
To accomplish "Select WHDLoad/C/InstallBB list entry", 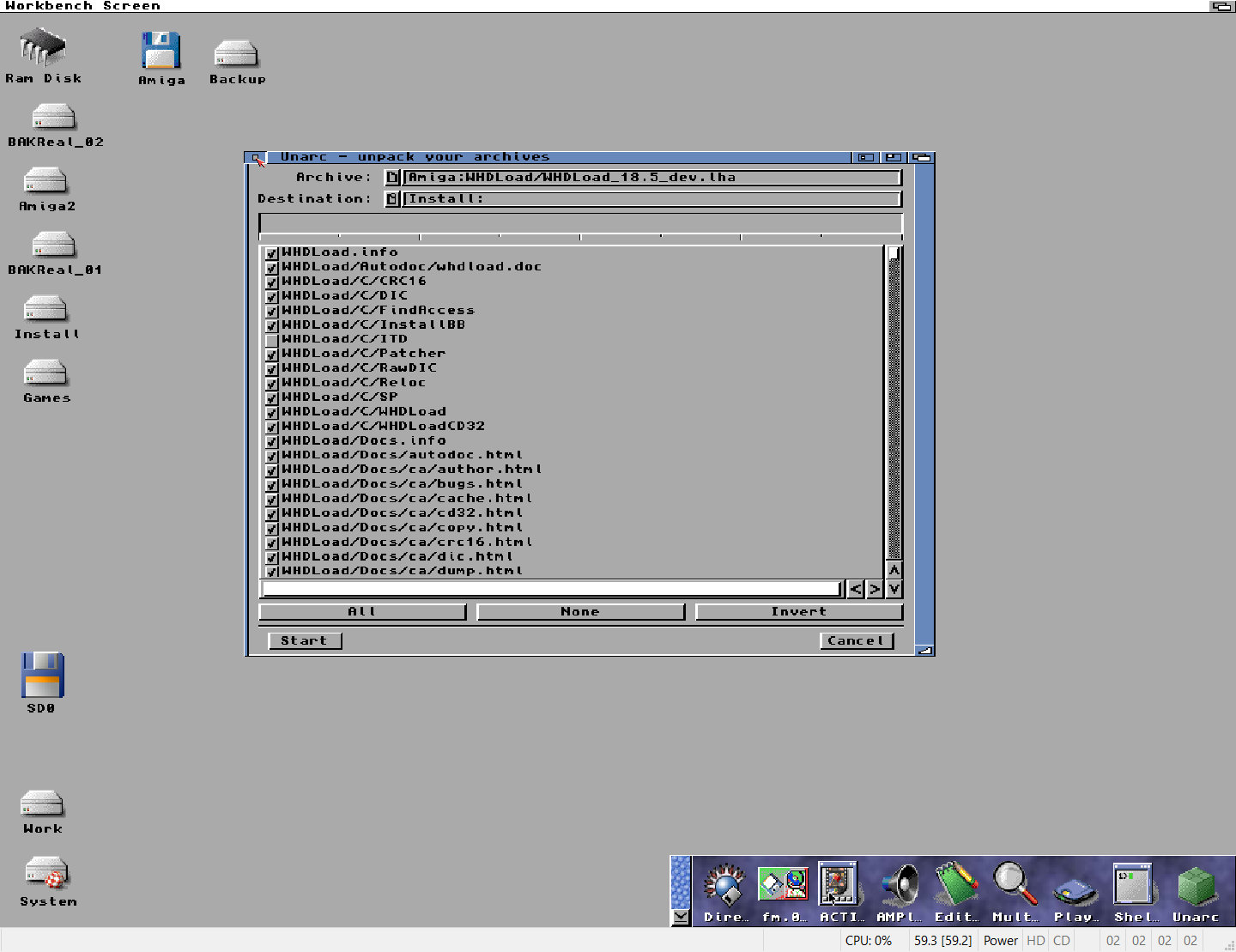I will click(x=373, y=324).
